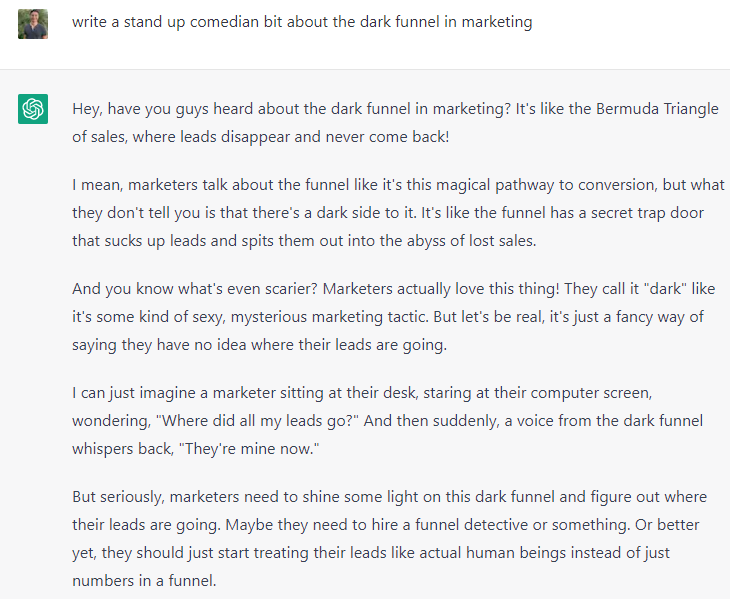Click the paragraph starting "And you know what's even scarier?"

[393, 316]
